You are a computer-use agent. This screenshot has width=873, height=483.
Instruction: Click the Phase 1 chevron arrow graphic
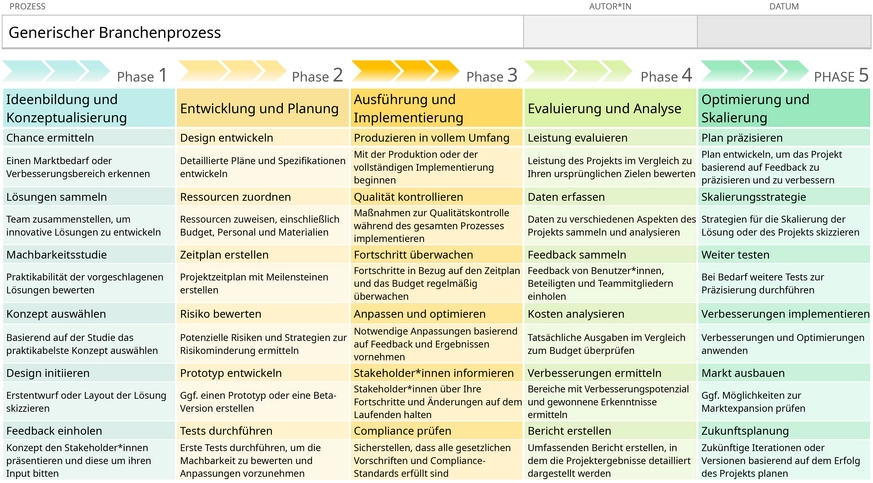[x=56, y=71]
